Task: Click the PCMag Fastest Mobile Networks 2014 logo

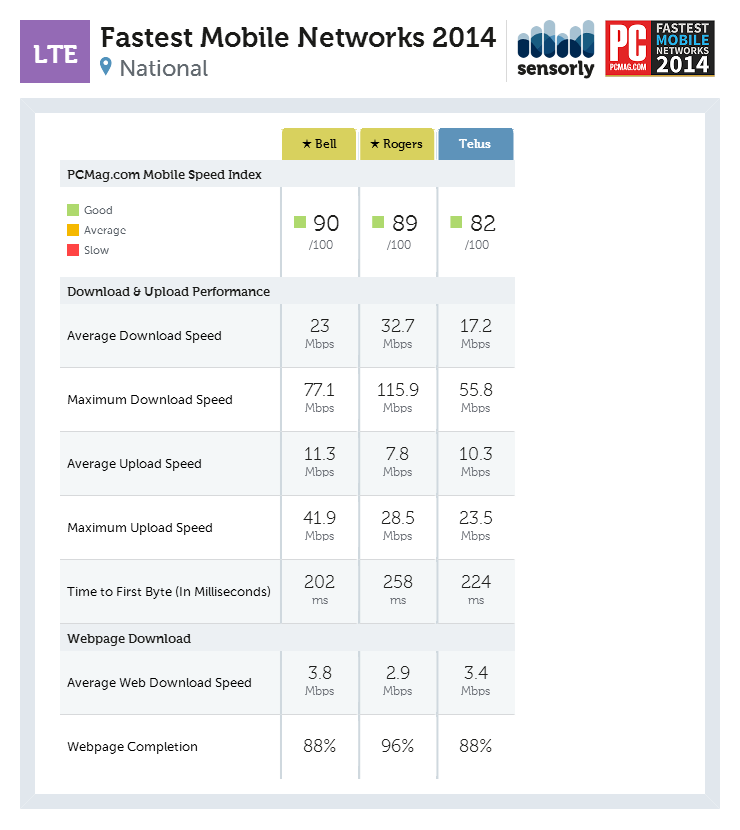Action: (x=660, y=48)
